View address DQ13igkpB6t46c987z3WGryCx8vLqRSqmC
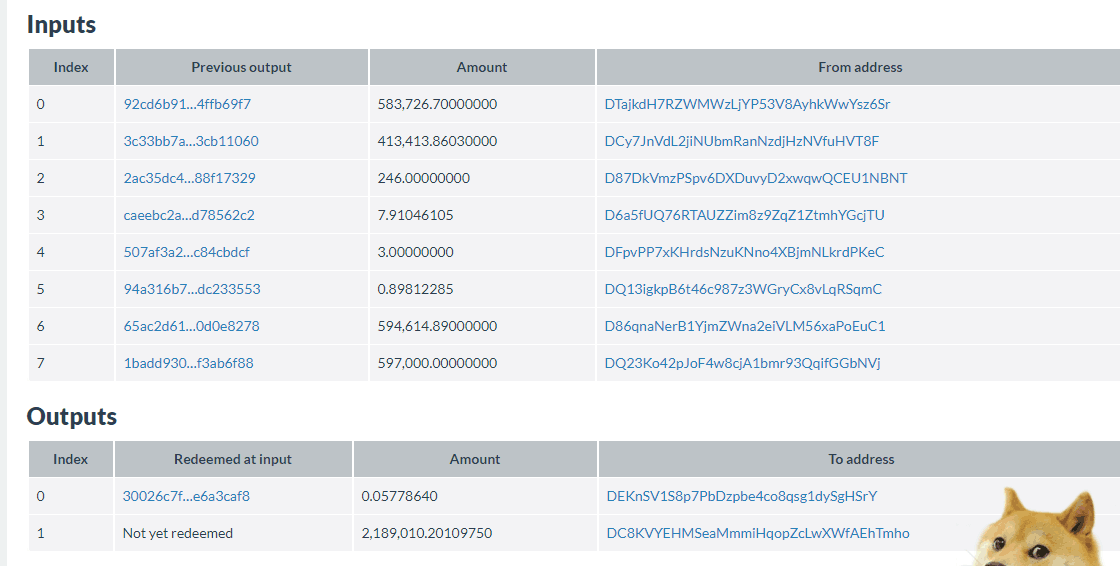The image size is (1120, 566). click(743, 289)
